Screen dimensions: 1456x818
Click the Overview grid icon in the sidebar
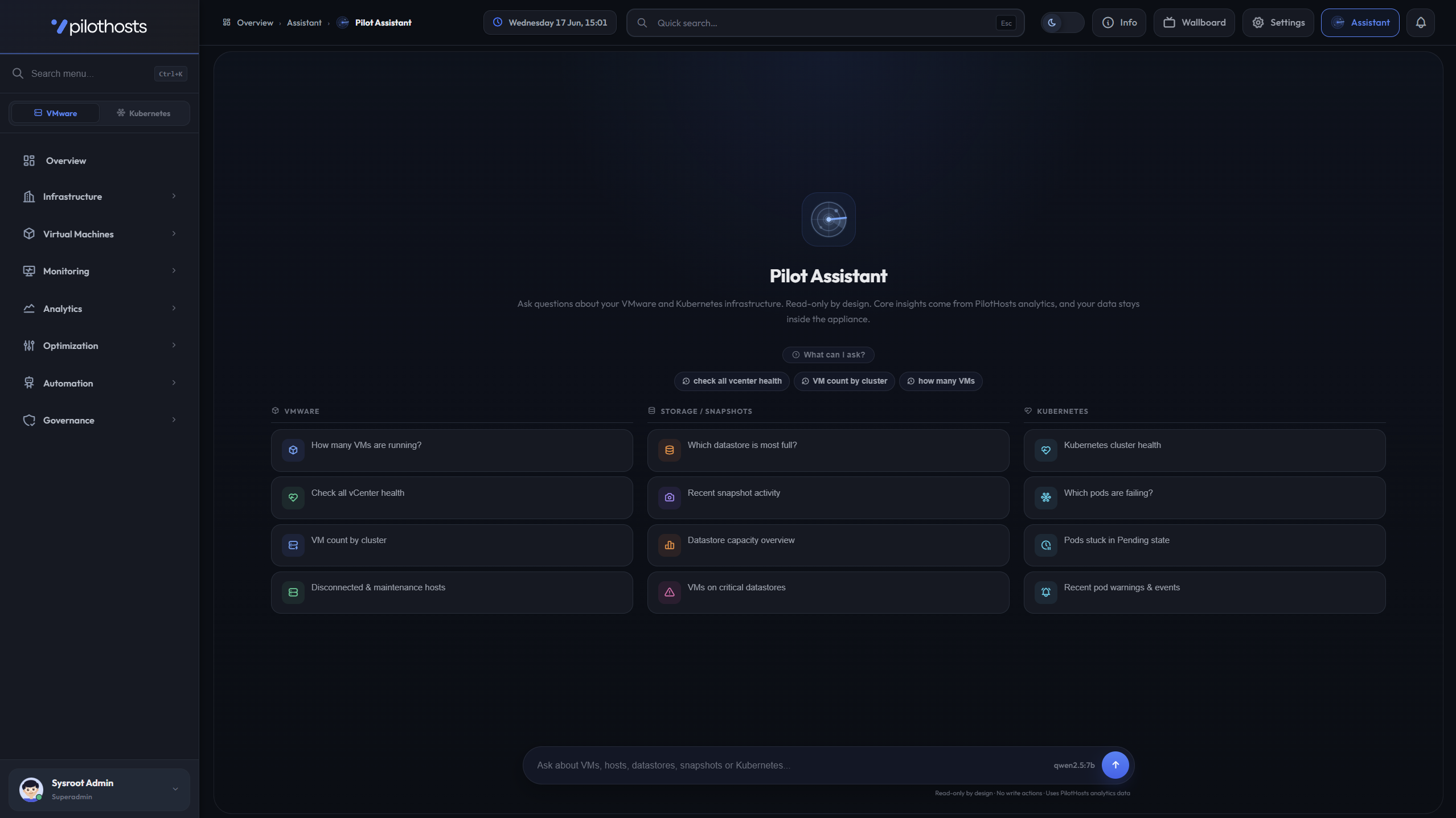29,161
